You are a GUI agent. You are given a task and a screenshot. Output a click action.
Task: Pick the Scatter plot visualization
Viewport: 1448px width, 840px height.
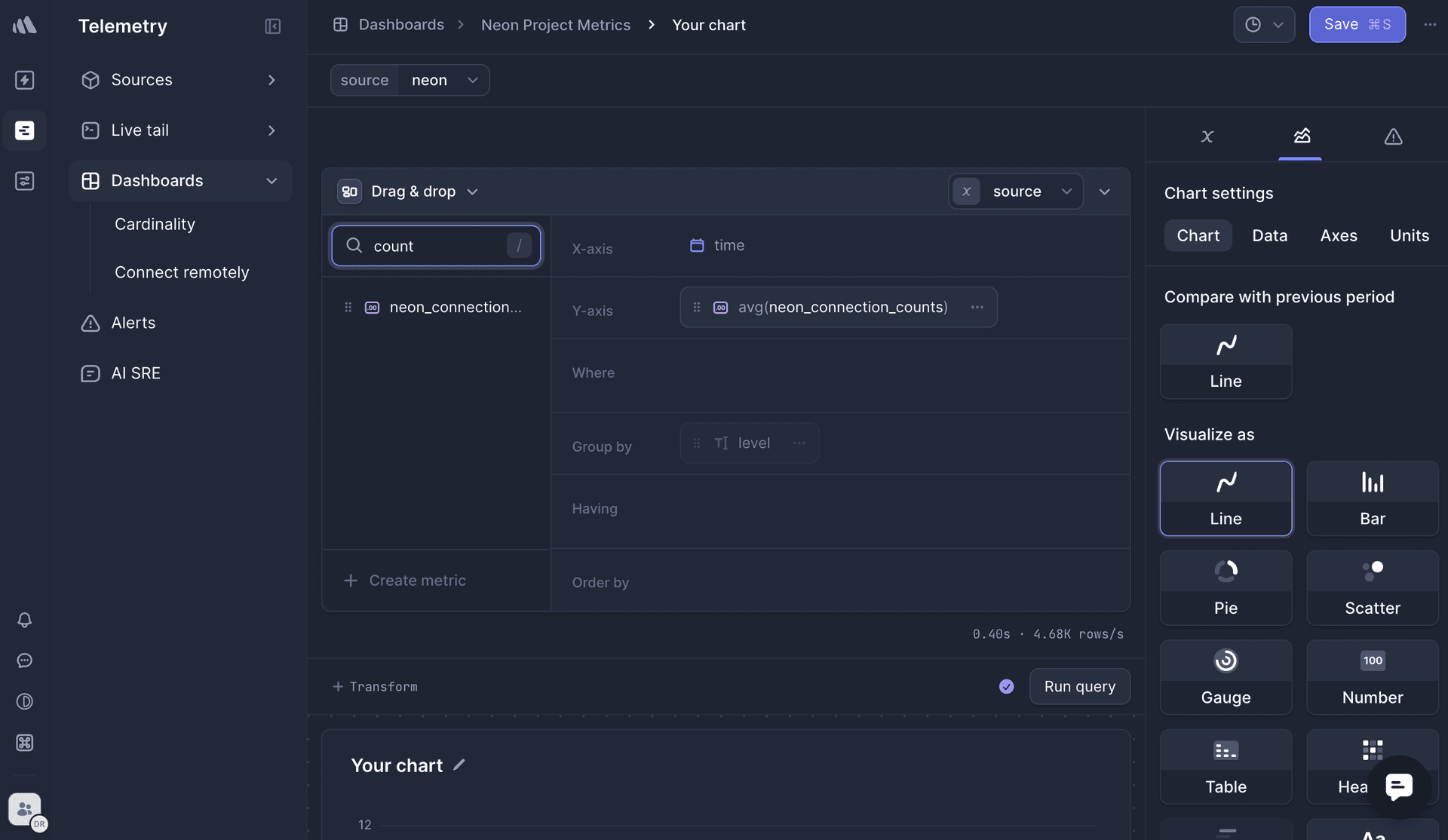click(x=1372, y=587)
